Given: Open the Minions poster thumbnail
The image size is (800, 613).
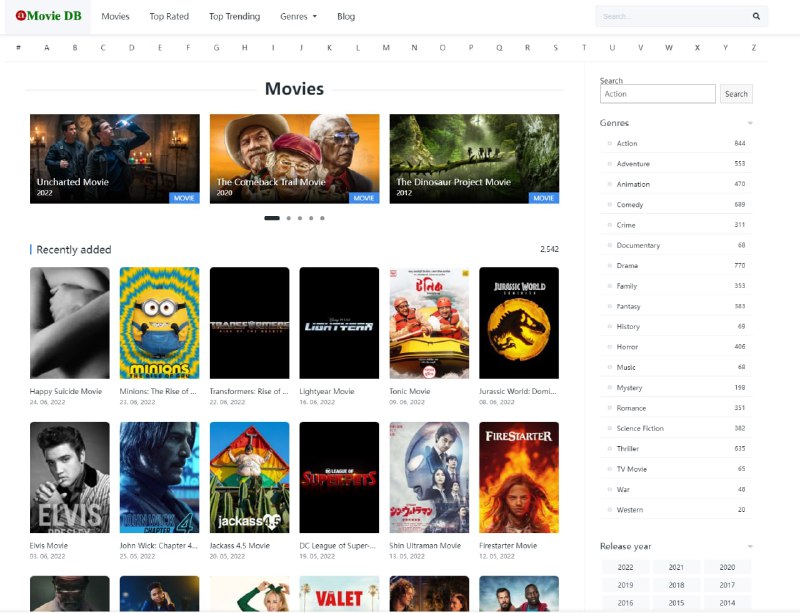Looking at the screenshot, I should tap(159, 323).
